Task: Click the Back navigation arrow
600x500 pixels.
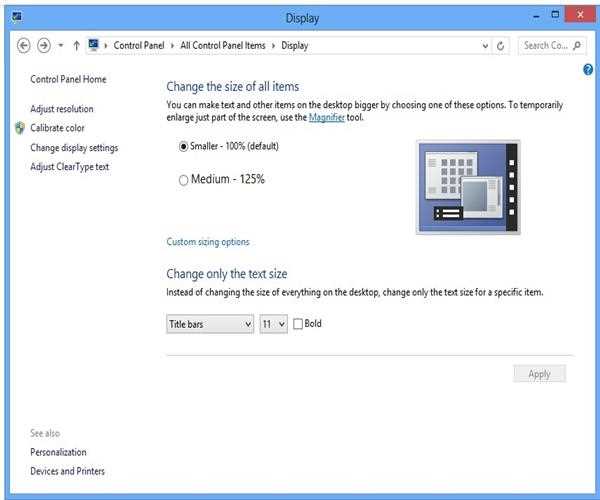Action: tap(24, 45)
